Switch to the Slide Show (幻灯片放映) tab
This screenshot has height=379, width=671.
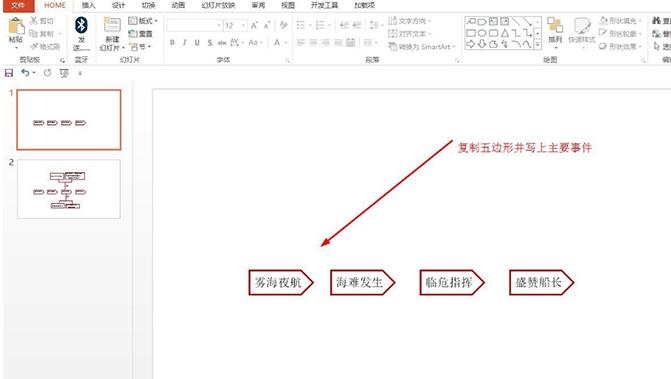[x=218, y=6]
